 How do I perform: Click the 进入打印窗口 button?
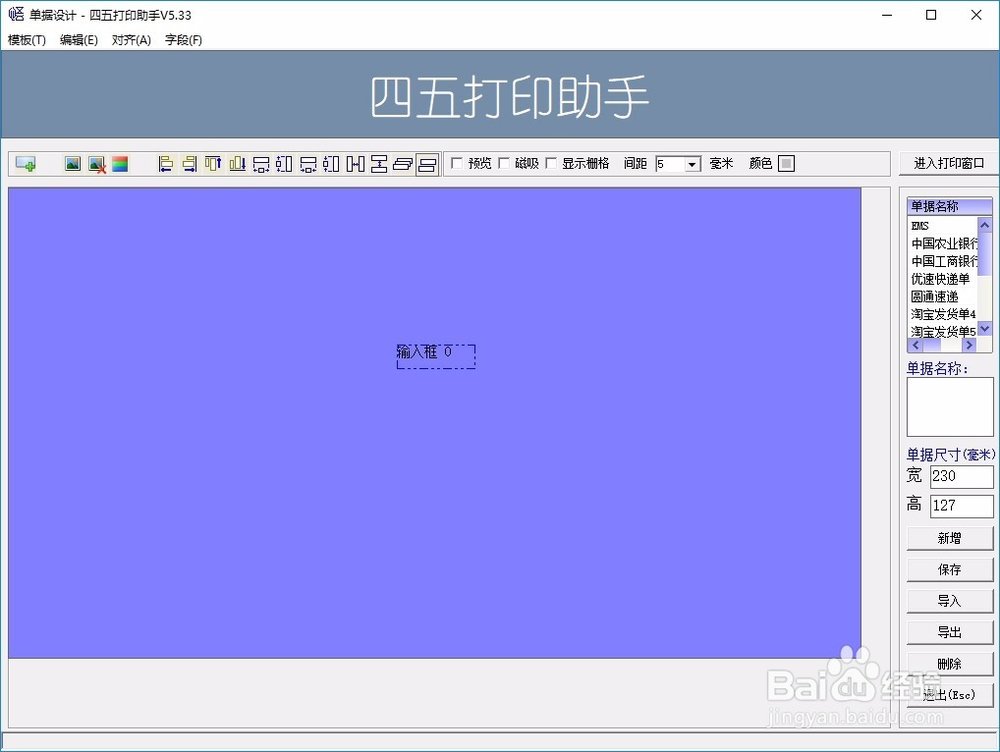(948, 163)
